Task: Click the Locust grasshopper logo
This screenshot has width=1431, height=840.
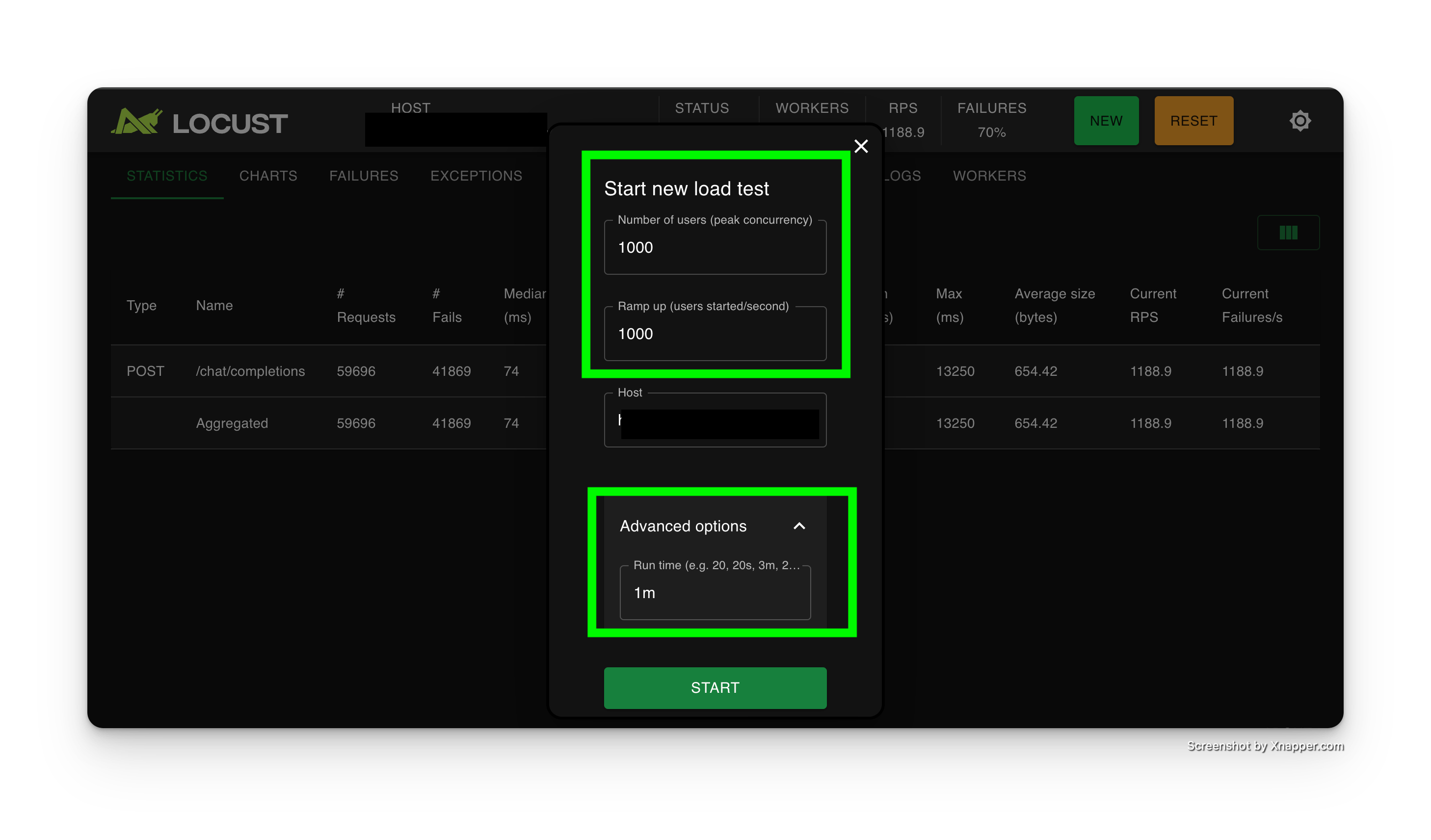Action: (137, 122)
